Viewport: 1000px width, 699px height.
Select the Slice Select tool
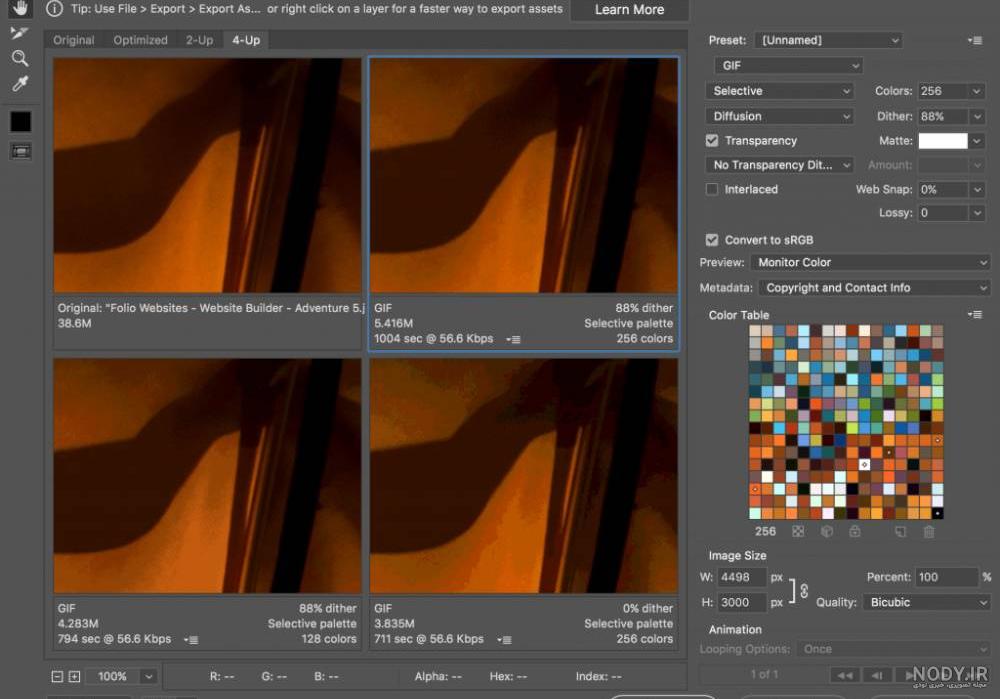pos(20,33)
